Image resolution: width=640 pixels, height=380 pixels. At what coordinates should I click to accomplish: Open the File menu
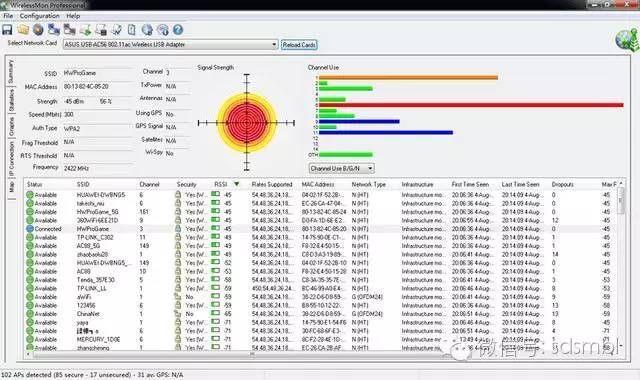coord(8,16)
